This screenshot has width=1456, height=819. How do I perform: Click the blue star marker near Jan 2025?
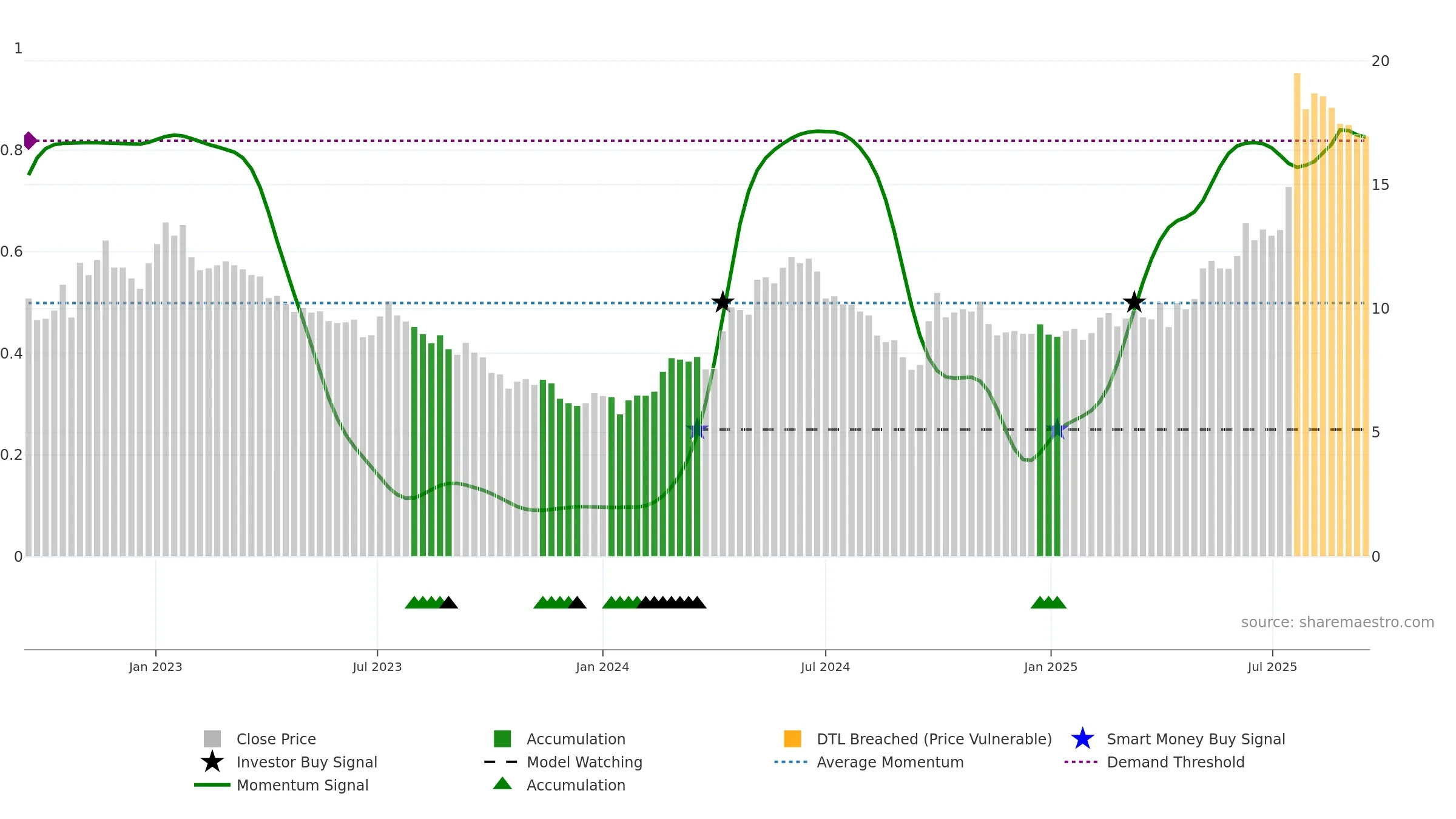pyautogui.click(x=1057, y=429)
